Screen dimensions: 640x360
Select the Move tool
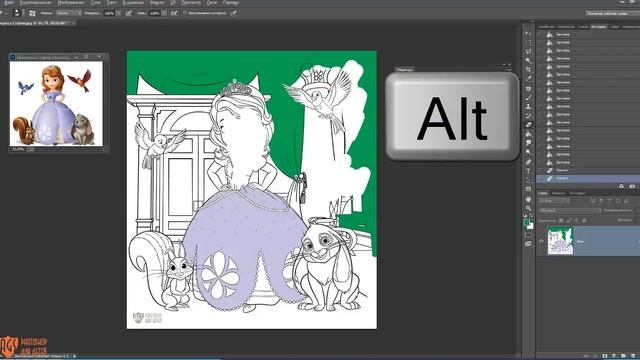528,33
